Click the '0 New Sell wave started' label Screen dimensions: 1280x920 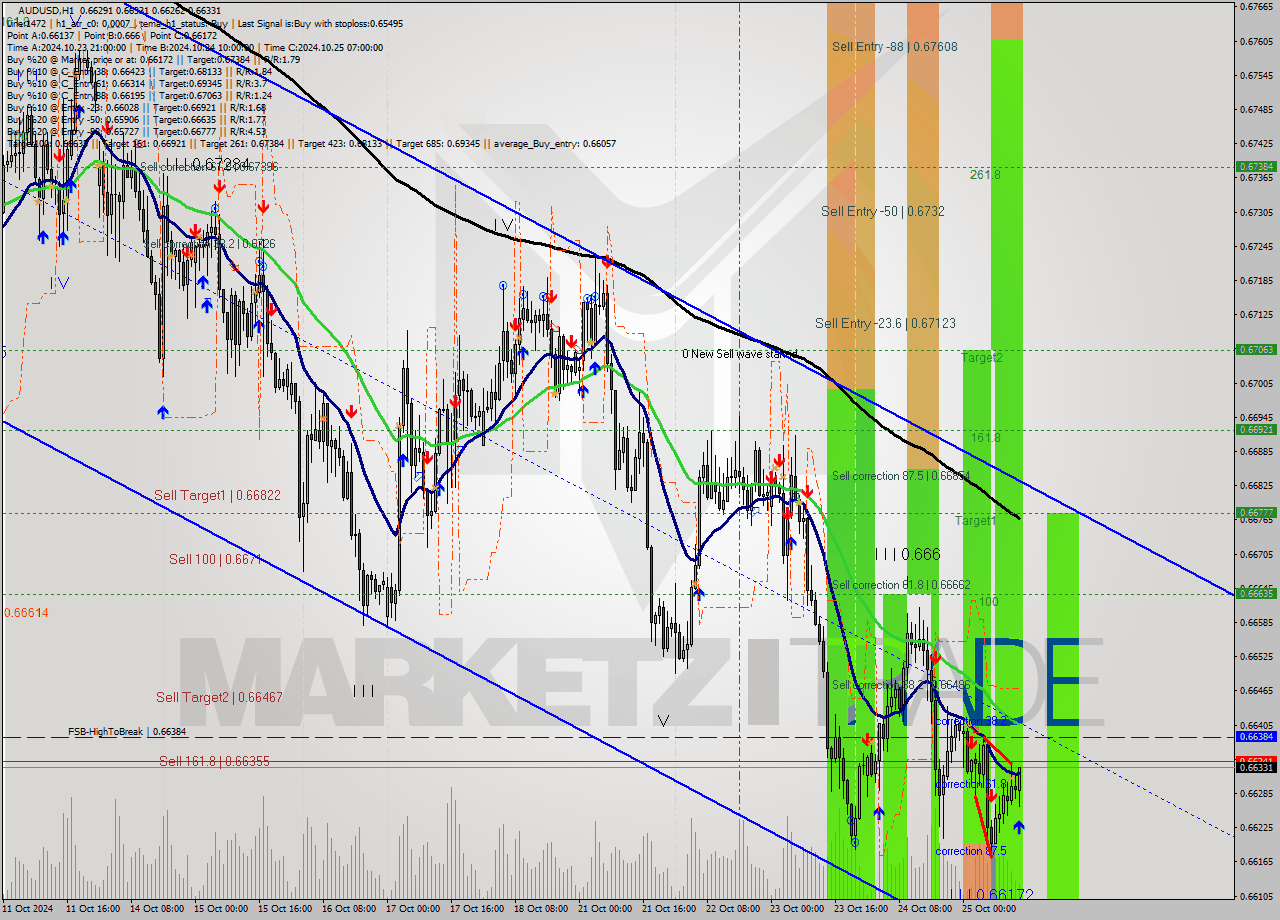740,354
